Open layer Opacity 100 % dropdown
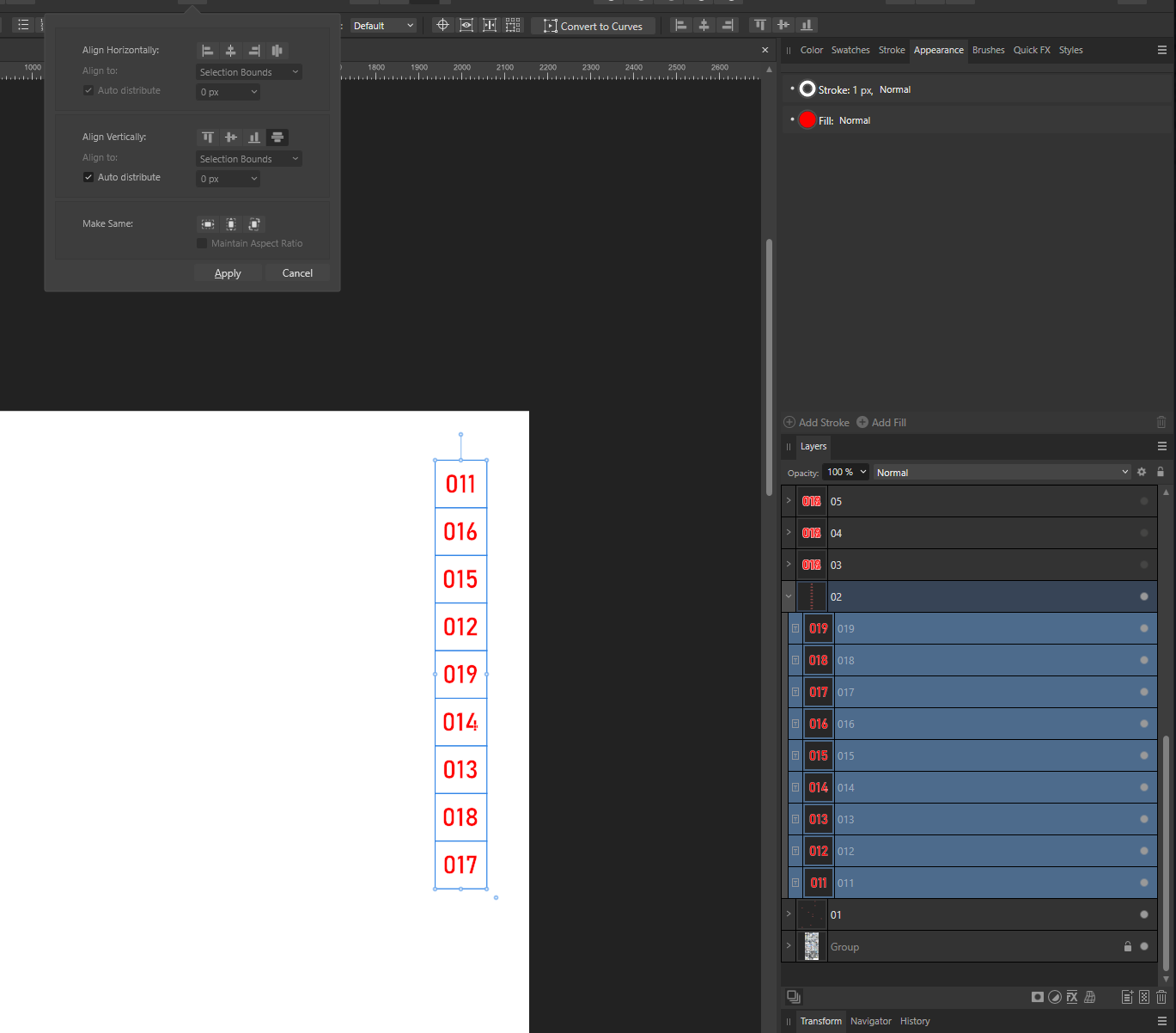 (x=846, y=472)
